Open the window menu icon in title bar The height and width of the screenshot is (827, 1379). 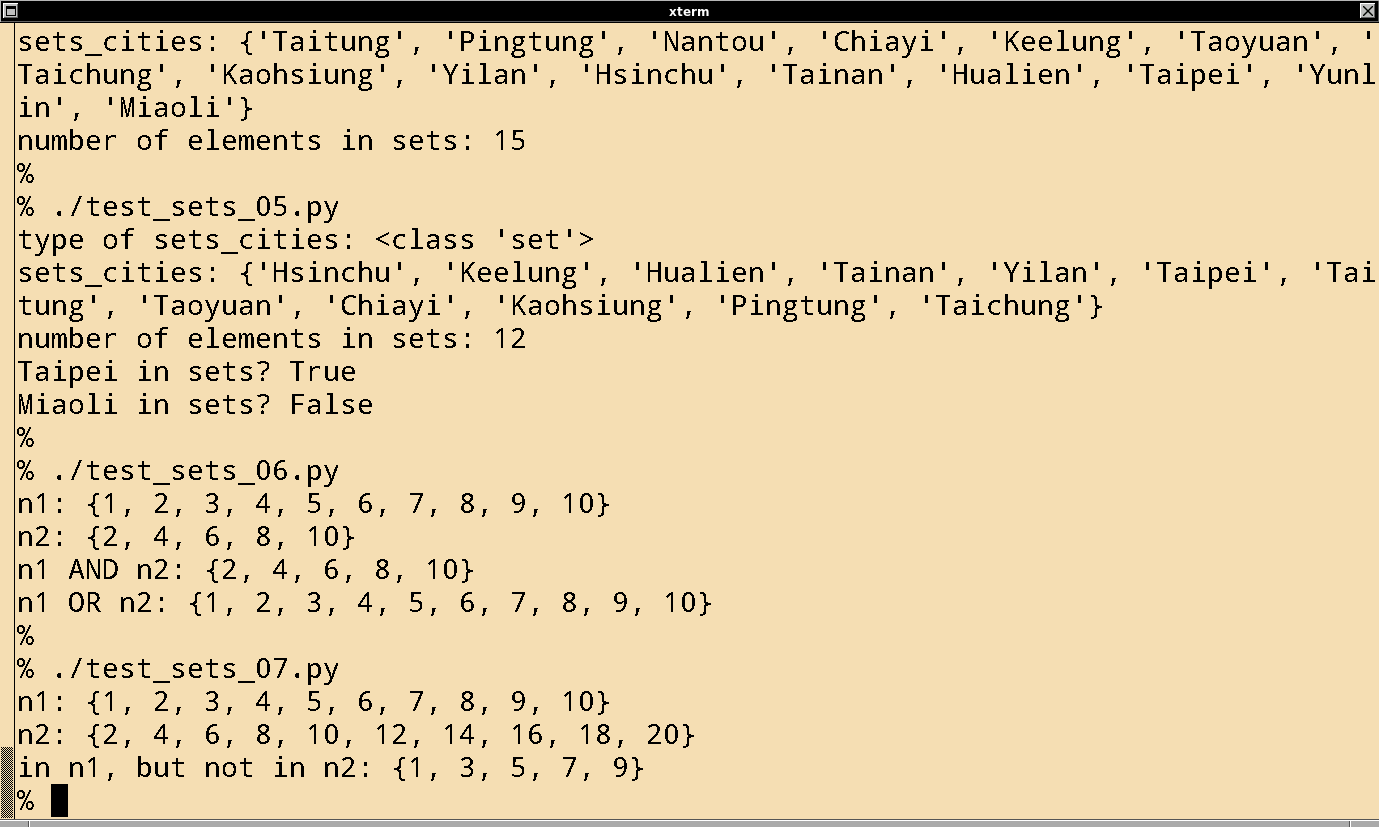pyautogui.click(x=11, y=11)
